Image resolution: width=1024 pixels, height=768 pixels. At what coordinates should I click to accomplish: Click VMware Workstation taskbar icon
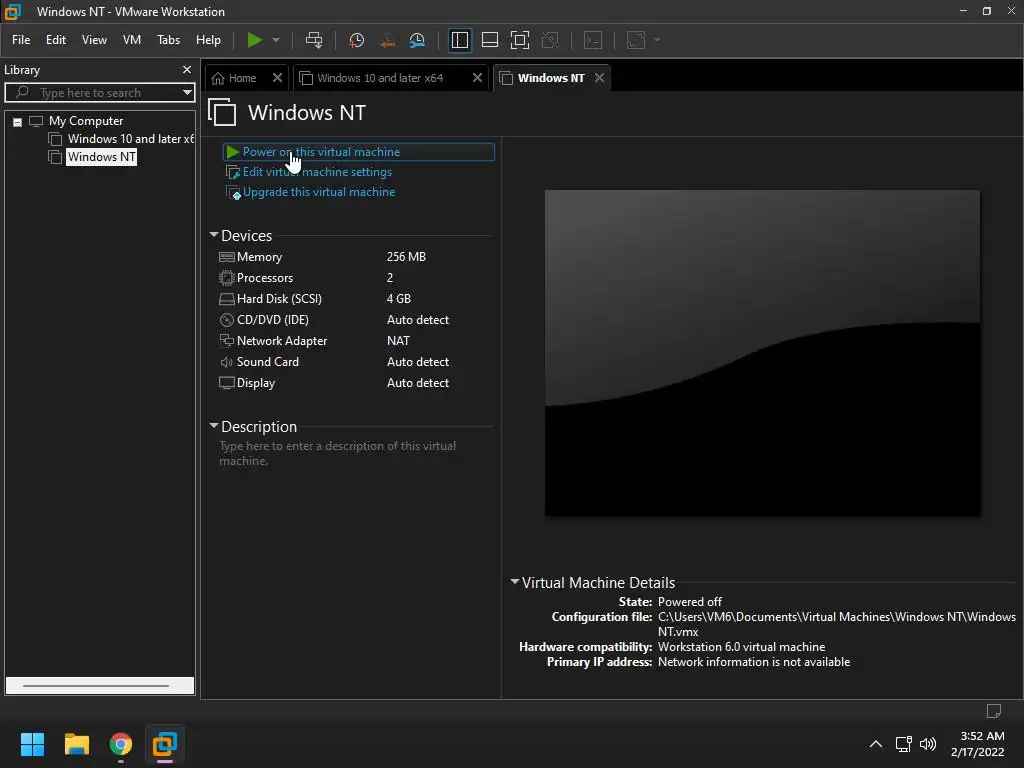[x=165, y=744]
